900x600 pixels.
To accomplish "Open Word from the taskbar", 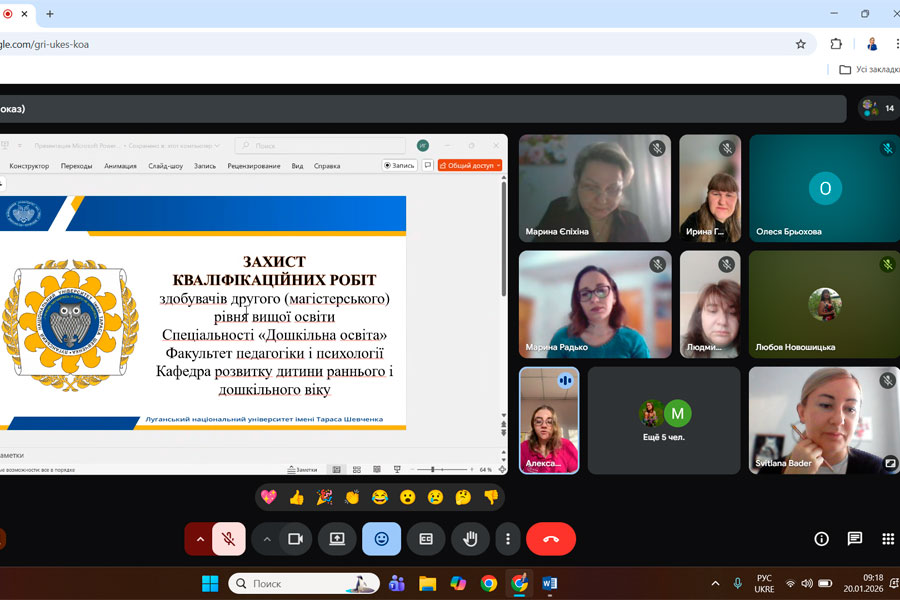I will pyautogui.click(x=549, y=583).
